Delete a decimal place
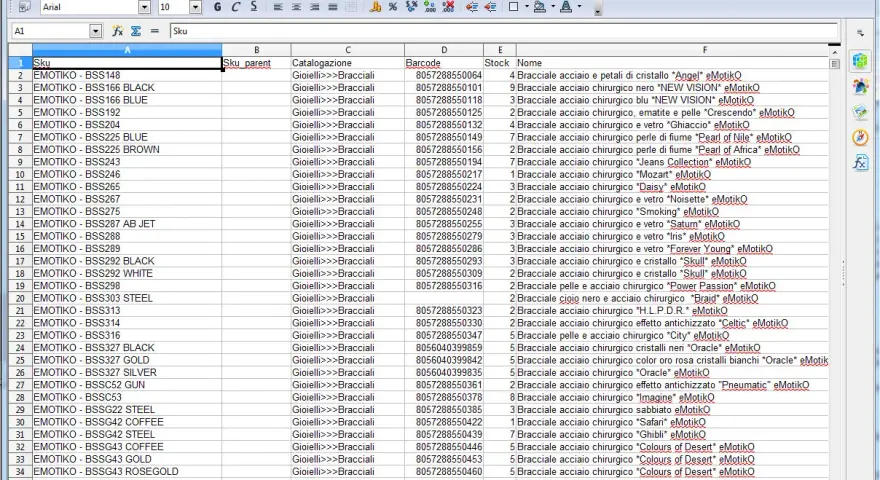 click(x=448, y=7)
